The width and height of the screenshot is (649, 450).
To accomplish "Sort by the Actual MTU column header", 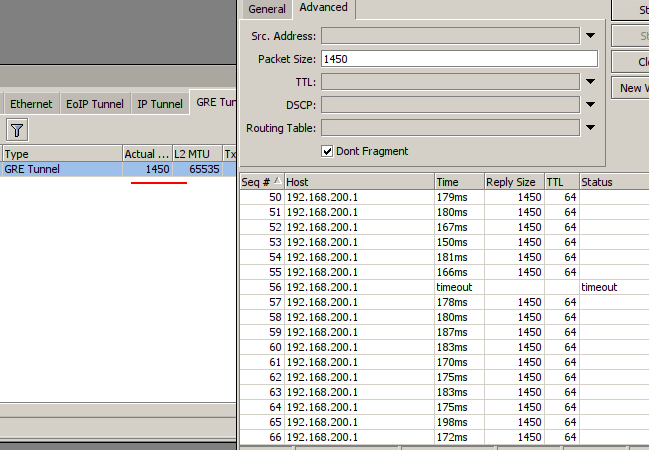I will (147, 154).
